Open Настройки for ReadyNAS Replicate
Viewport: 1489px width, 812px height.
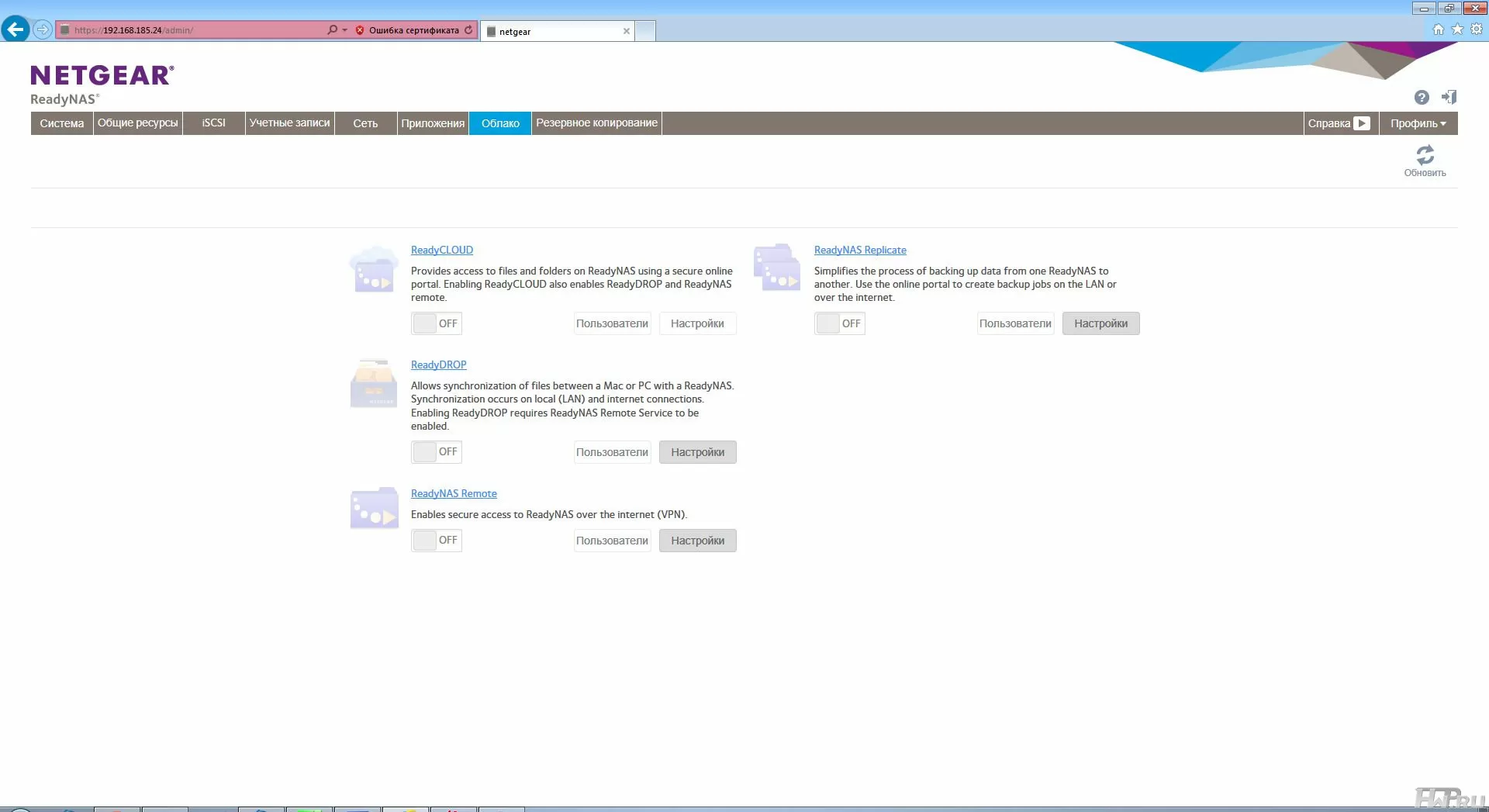[x=1100, y=323]
